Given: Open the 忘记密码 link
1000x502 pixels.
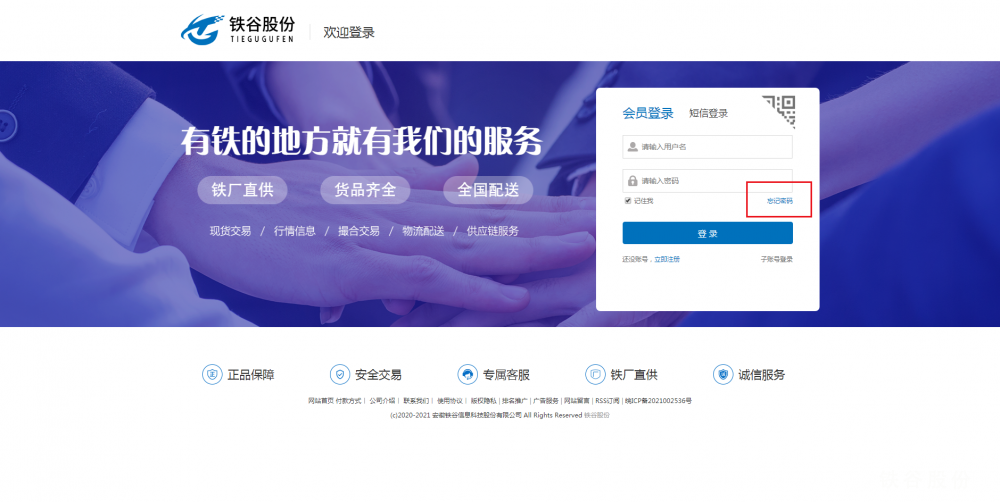Looking at the screenshot, I should 779,201.
